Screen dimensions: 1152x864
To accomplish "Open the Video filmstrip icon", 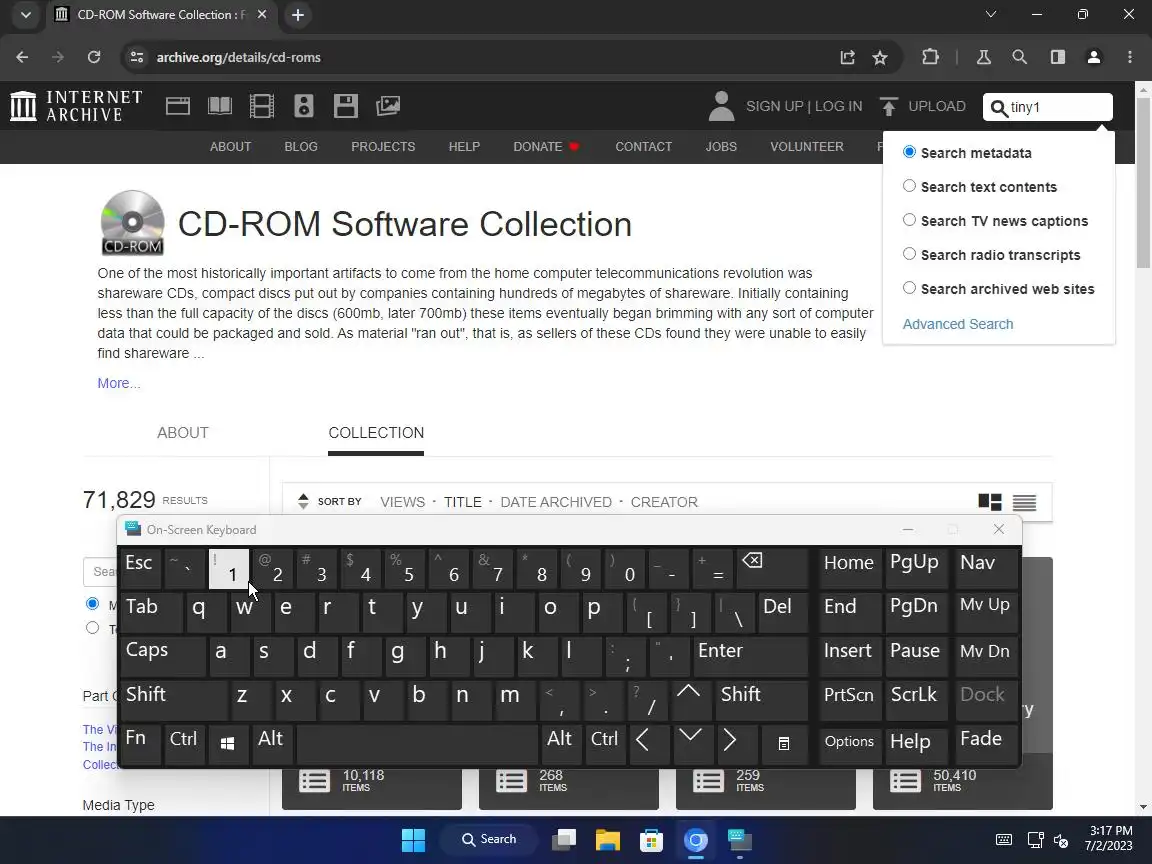I will tap(262, 107).
